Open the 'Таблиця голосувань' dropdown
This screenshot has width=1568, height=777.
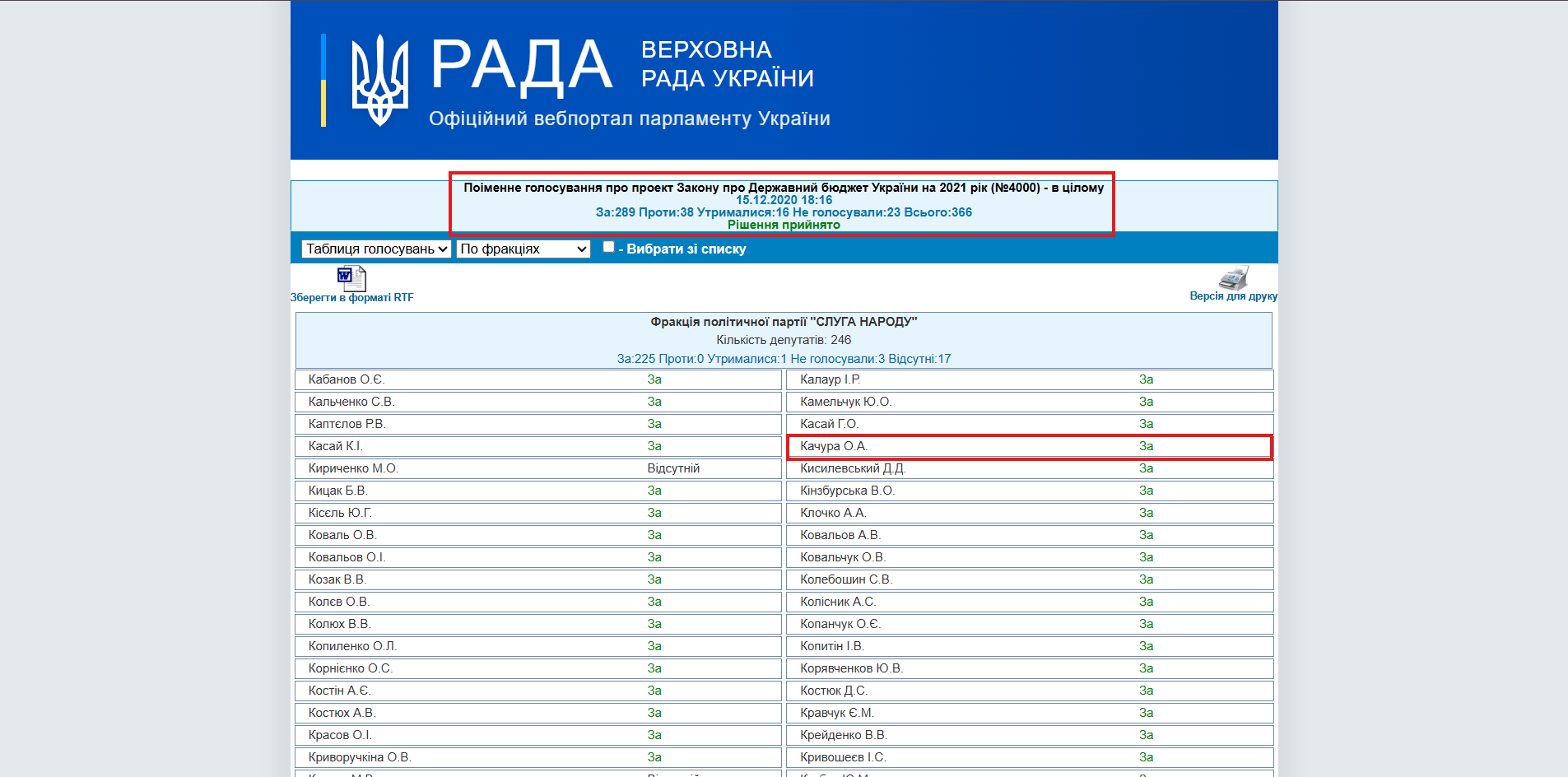point(376,249)
